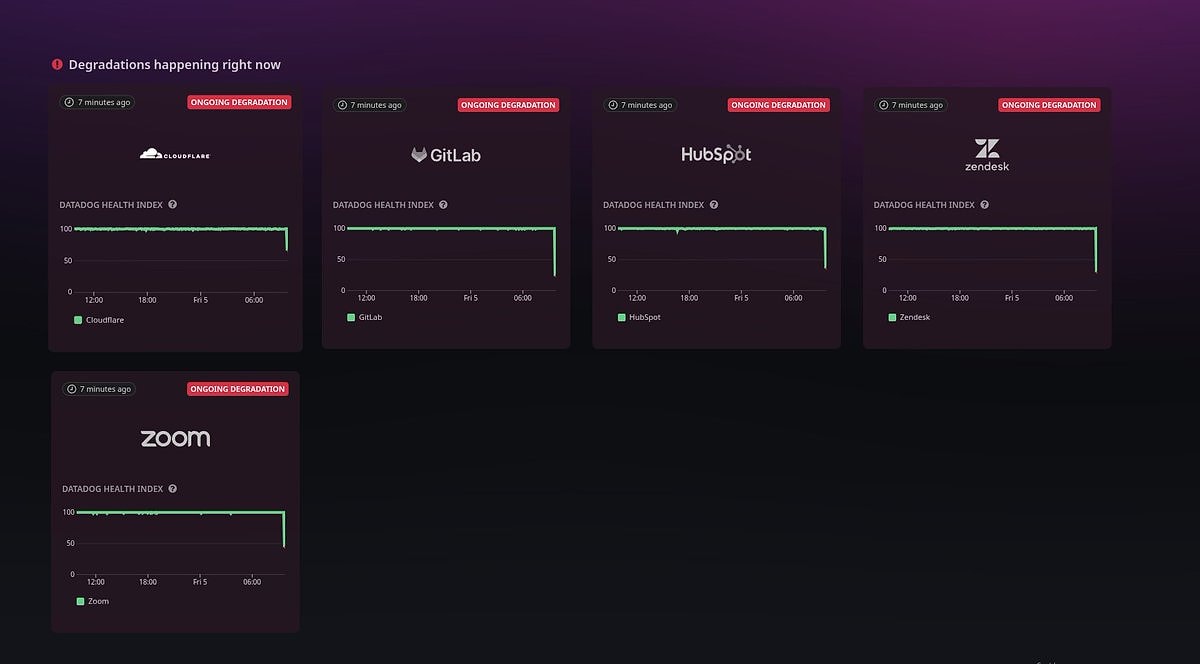1200x664 pixels.
Task: Click the Zoom logo
Action: coord(175,438)
